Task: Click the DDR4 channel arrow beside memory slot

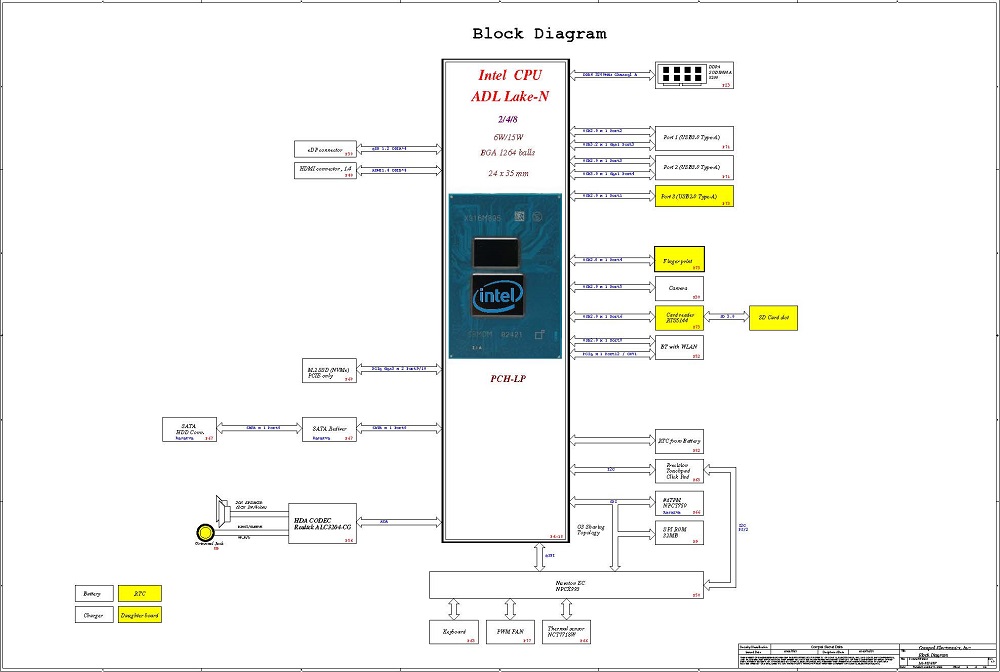Action: [x=612, y=75]
